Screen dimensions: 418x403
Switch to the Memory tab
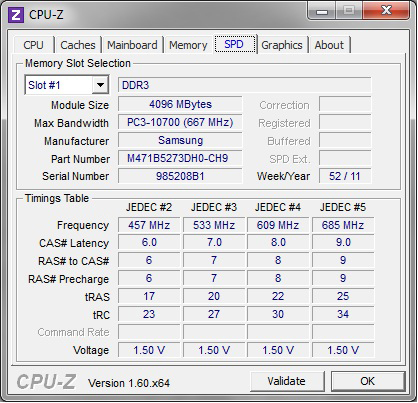188,45
